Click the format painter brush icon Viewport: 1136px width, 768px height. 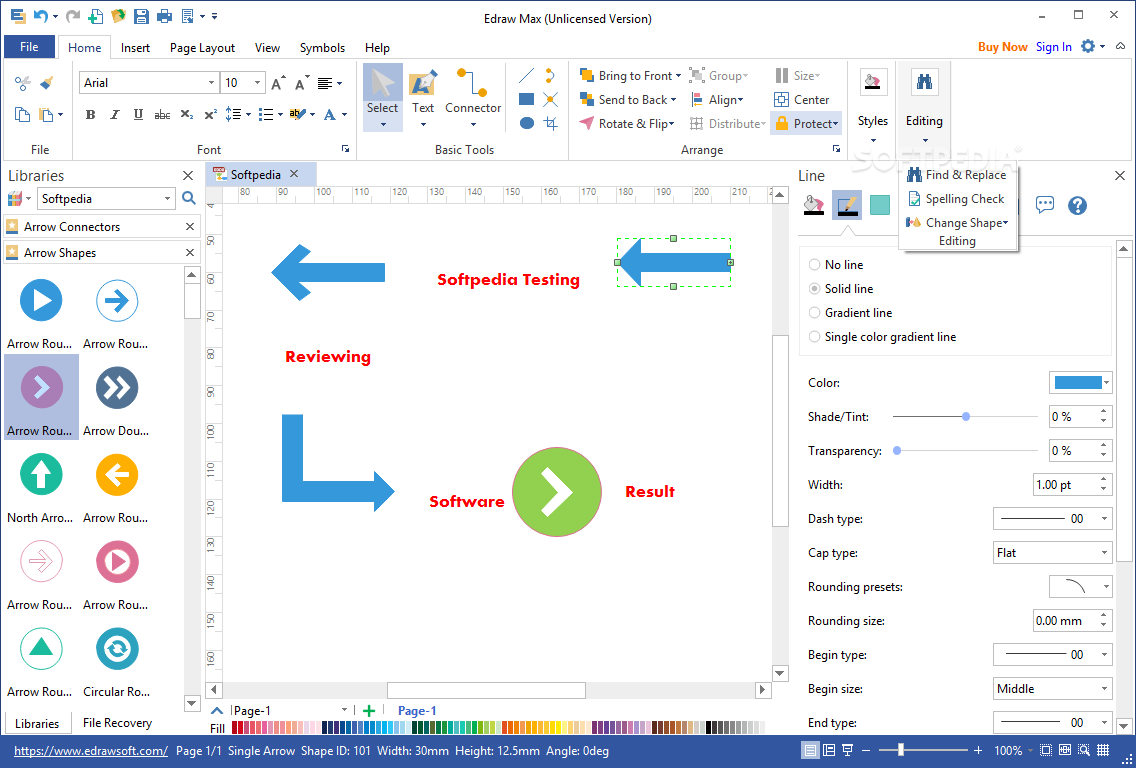[x=46, y=83]
